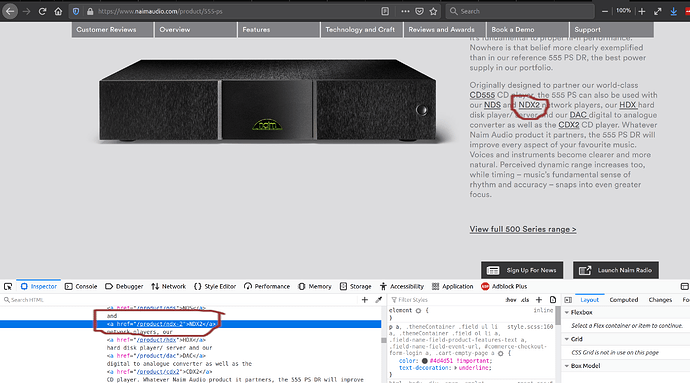Follow the HDX link in the description
Image resolution: width=690 pixels, height=383 pixels.
[628, 105]
